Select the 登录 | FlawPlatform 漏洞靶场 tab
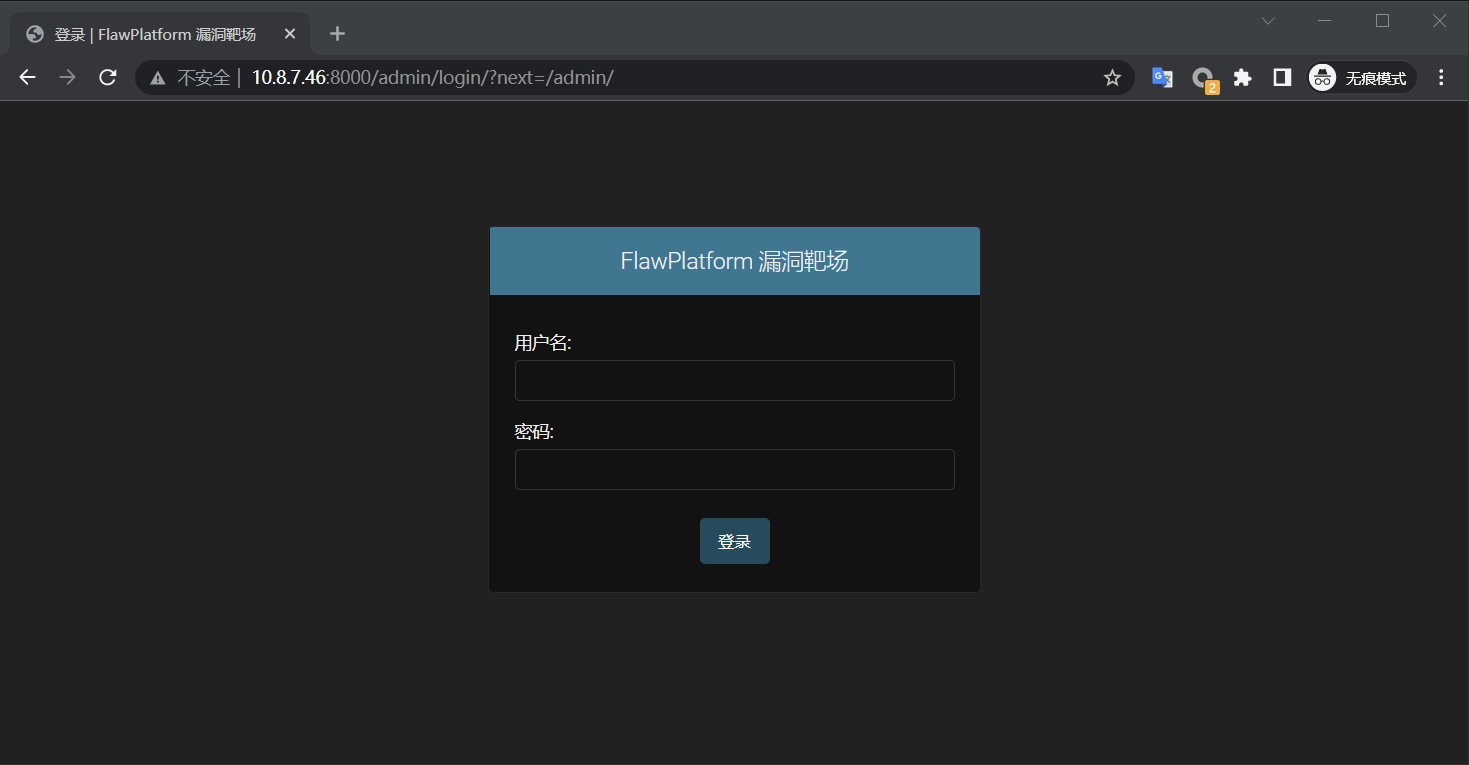This screenshot has height=765, width=1469. click(160, 34)
